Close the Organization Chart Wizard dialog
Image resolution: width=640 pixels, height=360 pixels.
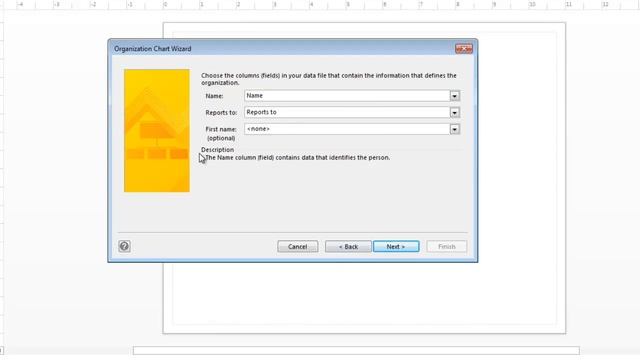point(464,49)
